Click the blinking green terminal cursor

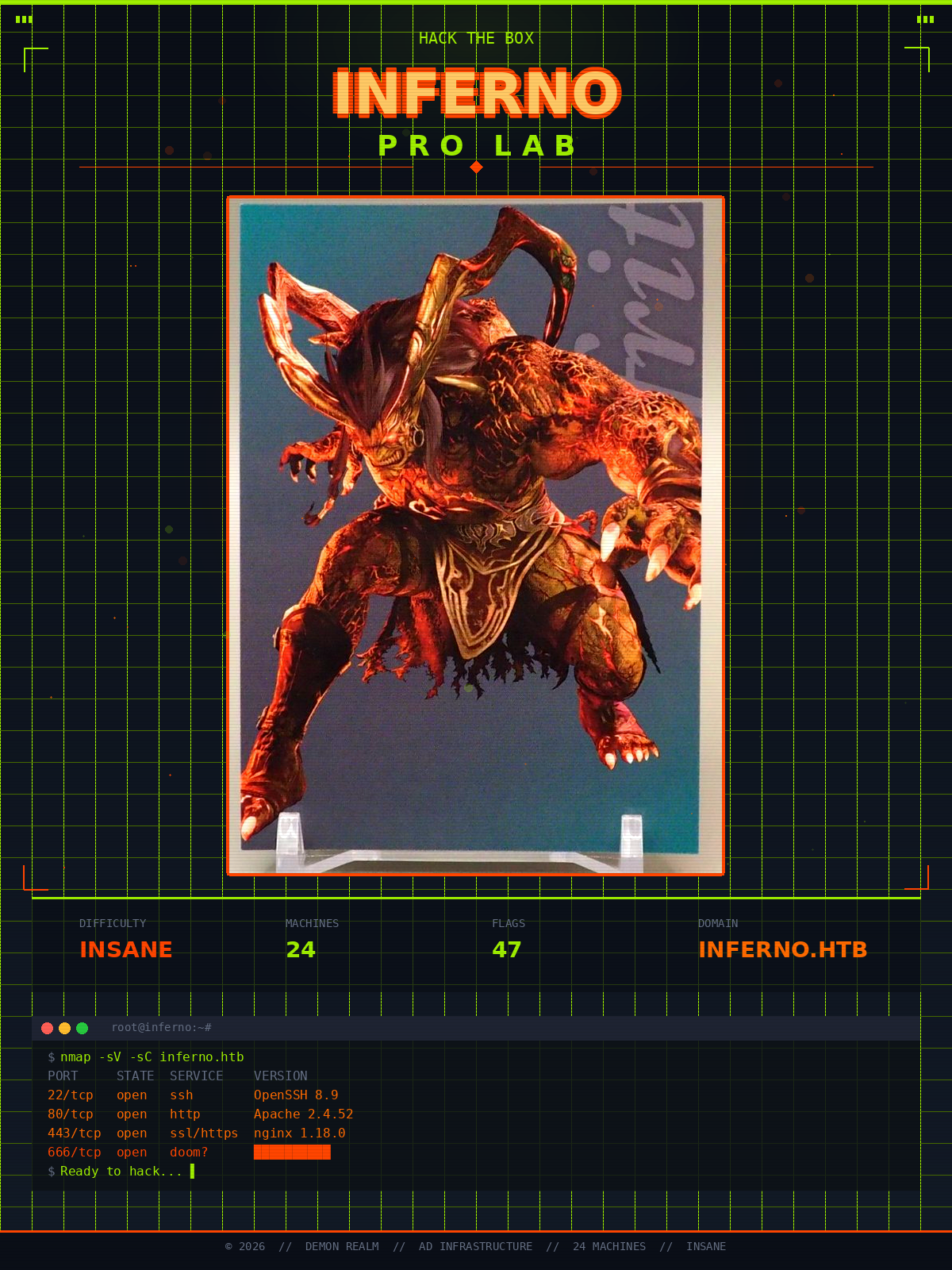(192, 1171)
